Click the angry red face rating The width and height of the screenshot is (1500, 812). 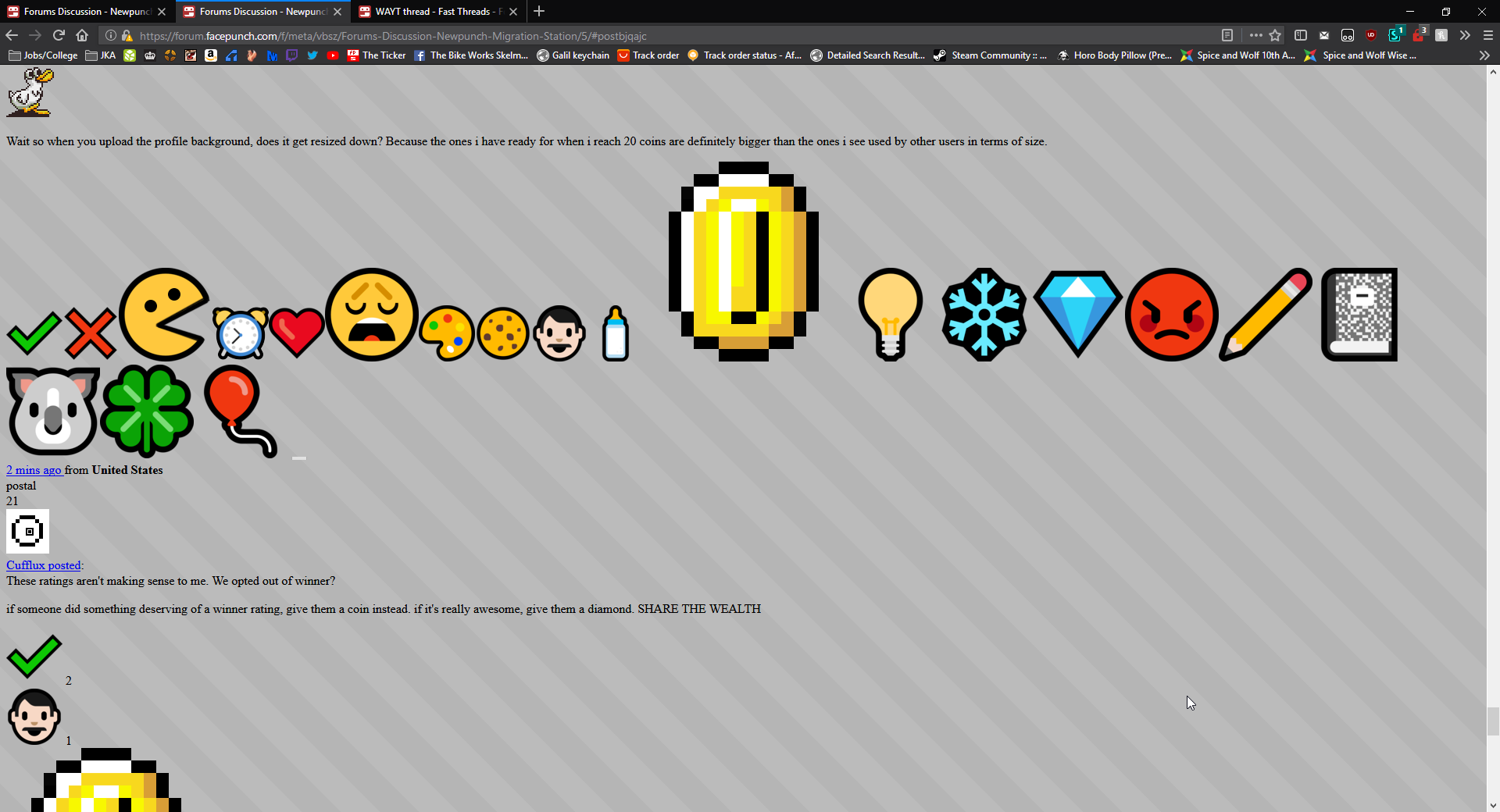tap(1172, 315)
